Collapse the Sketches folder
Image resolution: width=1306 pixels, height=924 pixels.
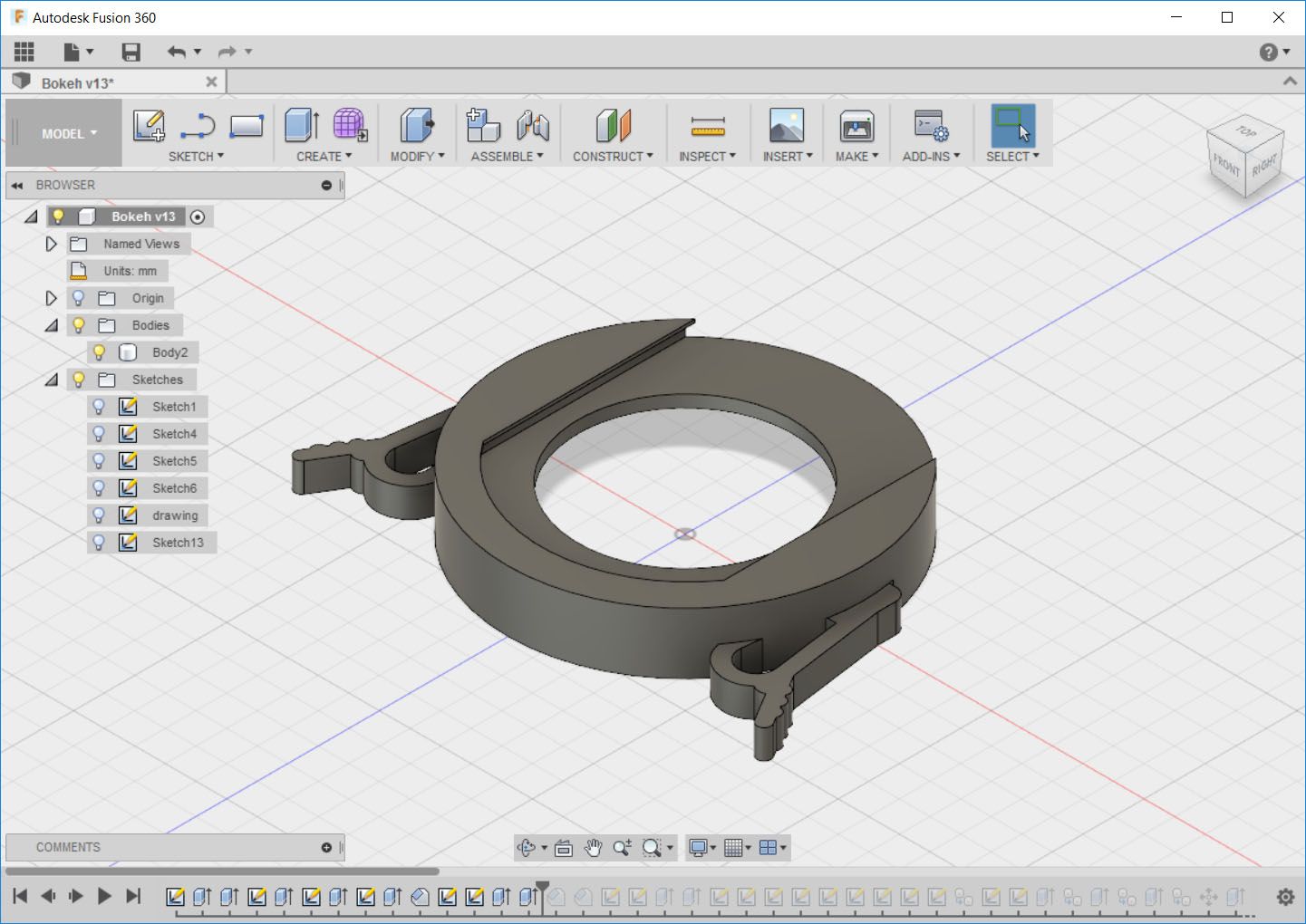coord(52,380)
